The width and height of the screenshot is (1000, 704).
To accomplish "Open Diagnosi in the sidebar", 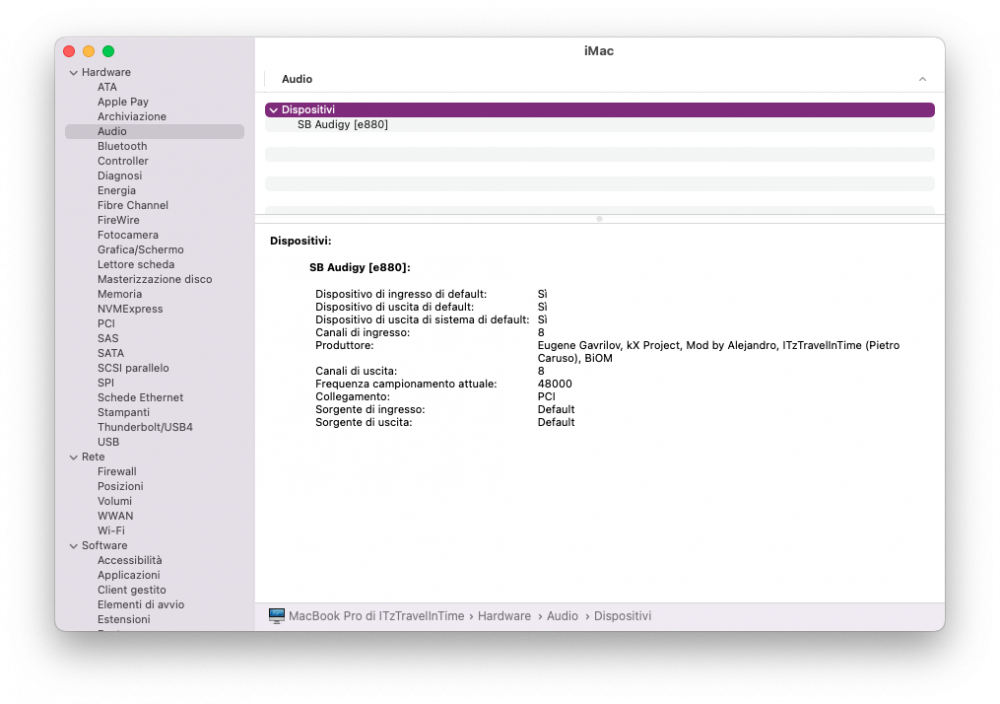I will pyautogui.click(x=120, y=175).
